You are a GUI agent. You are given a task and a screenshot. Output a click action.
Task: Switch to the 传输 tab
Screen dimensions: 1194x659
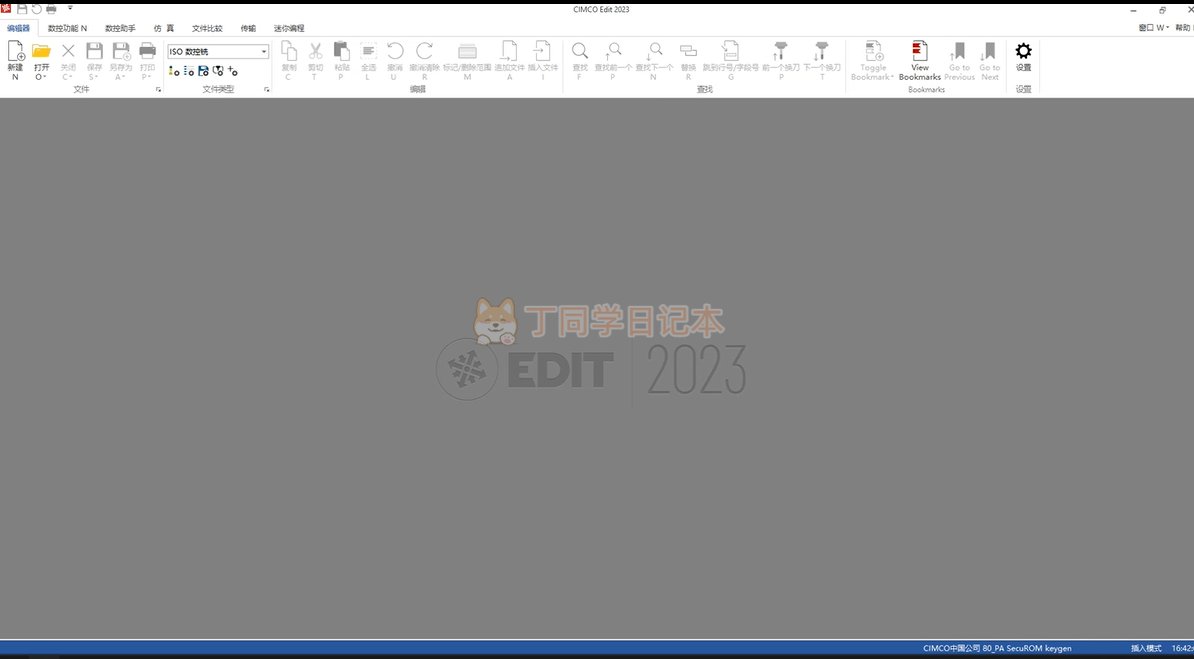pos(248,28)
